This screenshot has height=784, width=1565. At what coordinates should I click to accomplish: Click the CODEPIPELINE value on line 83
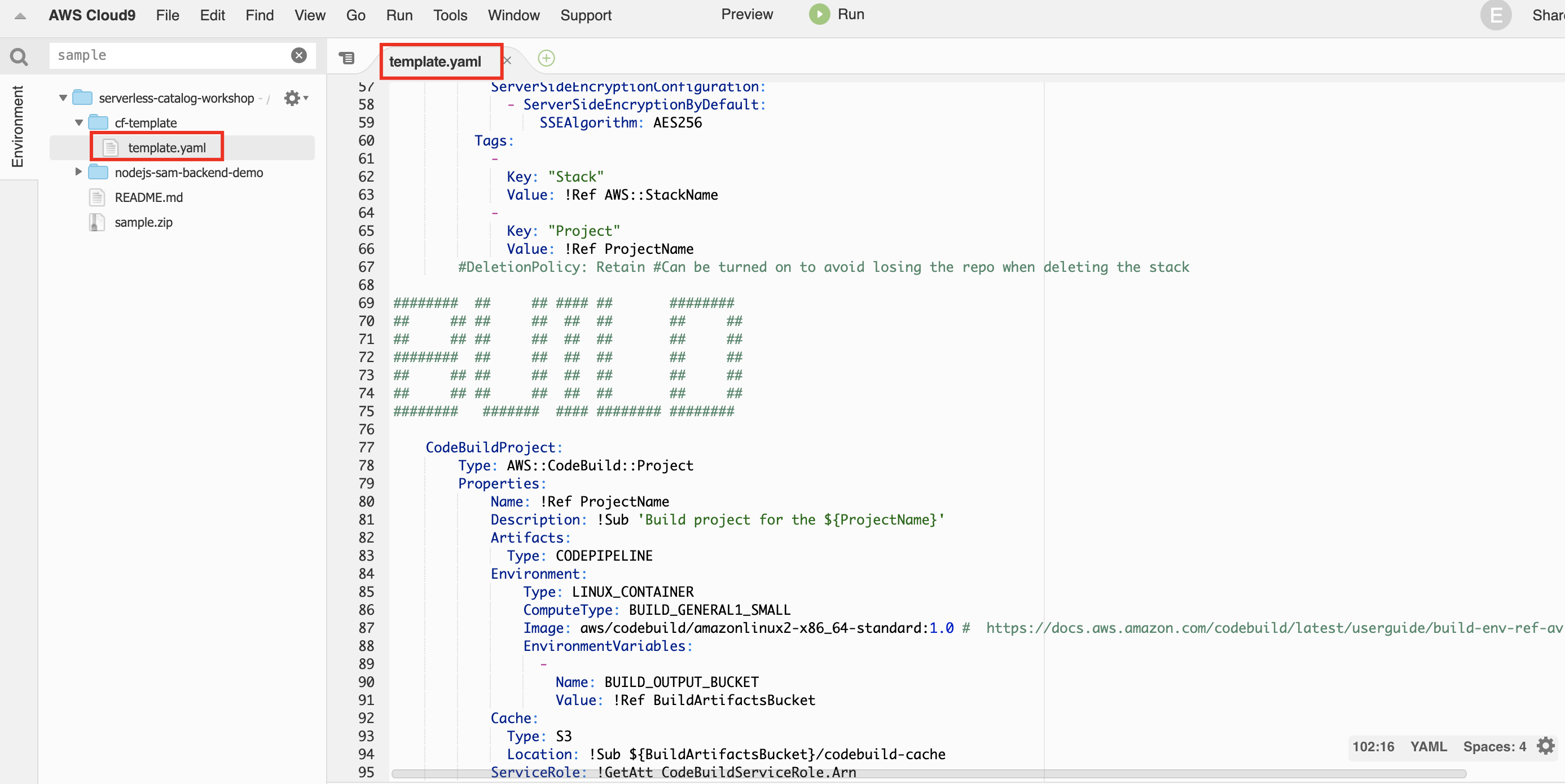pyautogui.click(x=604, y=555)
